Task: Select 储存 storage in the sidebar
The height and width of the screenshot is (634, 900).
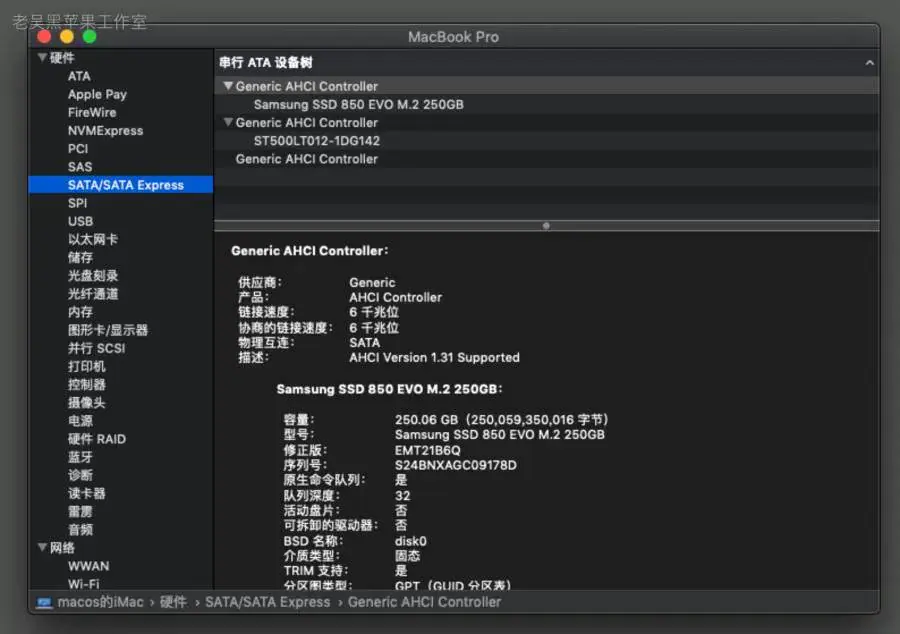Action: [x=80, y=258]
